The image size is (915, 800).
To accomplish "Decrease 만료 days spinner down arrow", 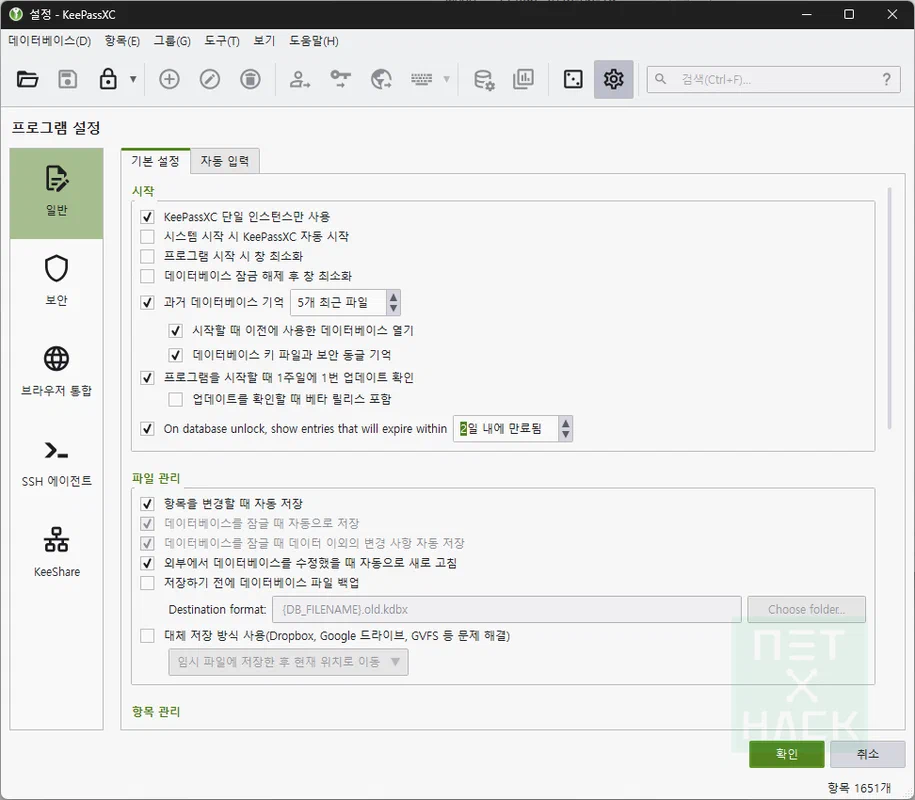I will 565,434.
